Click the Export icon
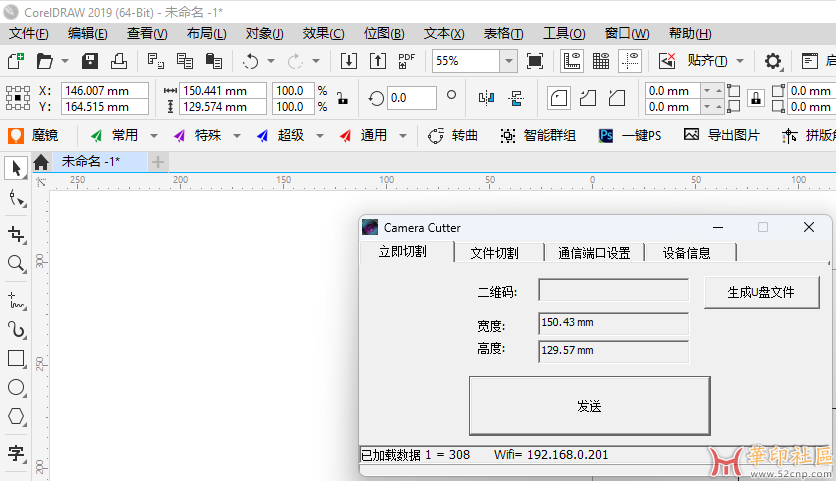836x481 pixels. click(377, 61)
